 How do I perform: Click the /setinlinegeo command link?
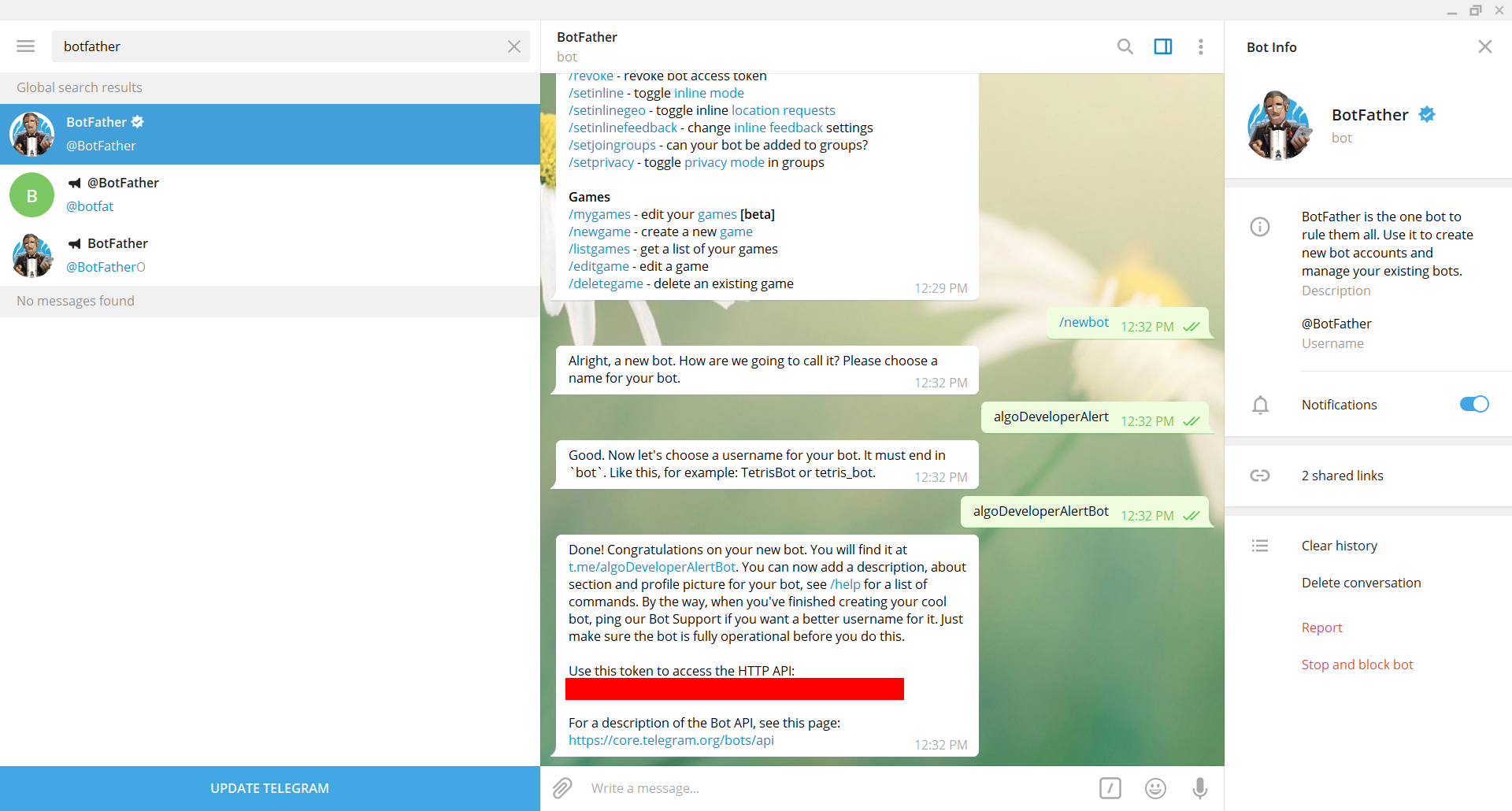[607, 110]
